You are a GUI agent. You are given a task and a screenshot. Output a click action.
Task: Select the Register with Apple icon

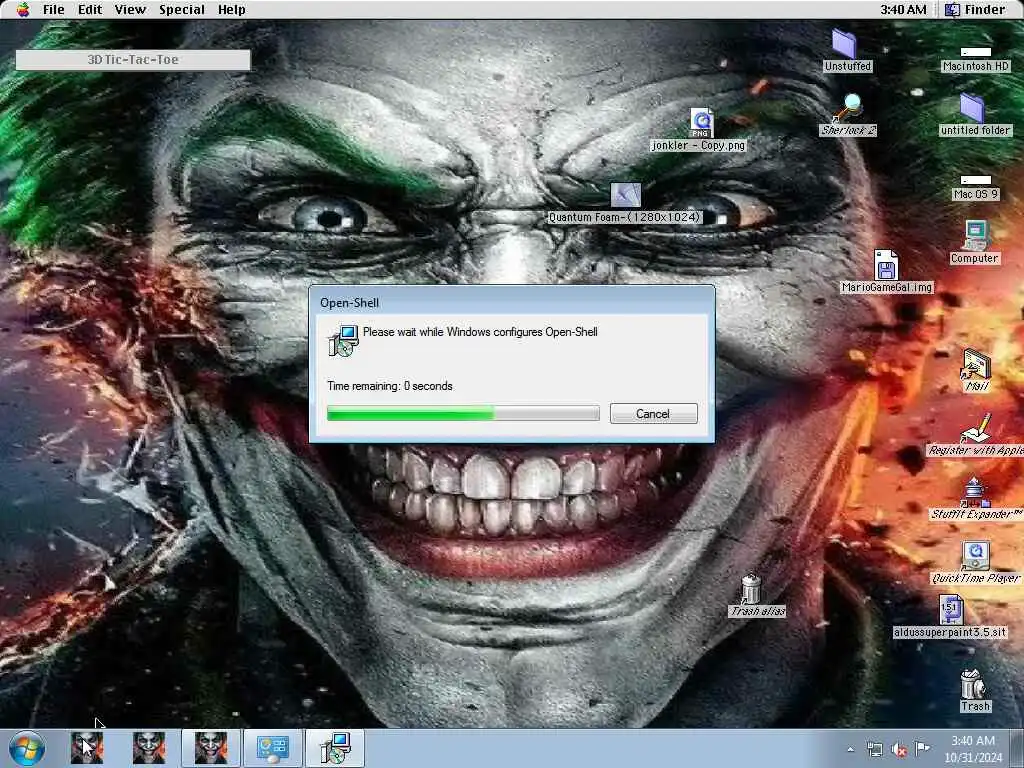[x=976, y=428]
